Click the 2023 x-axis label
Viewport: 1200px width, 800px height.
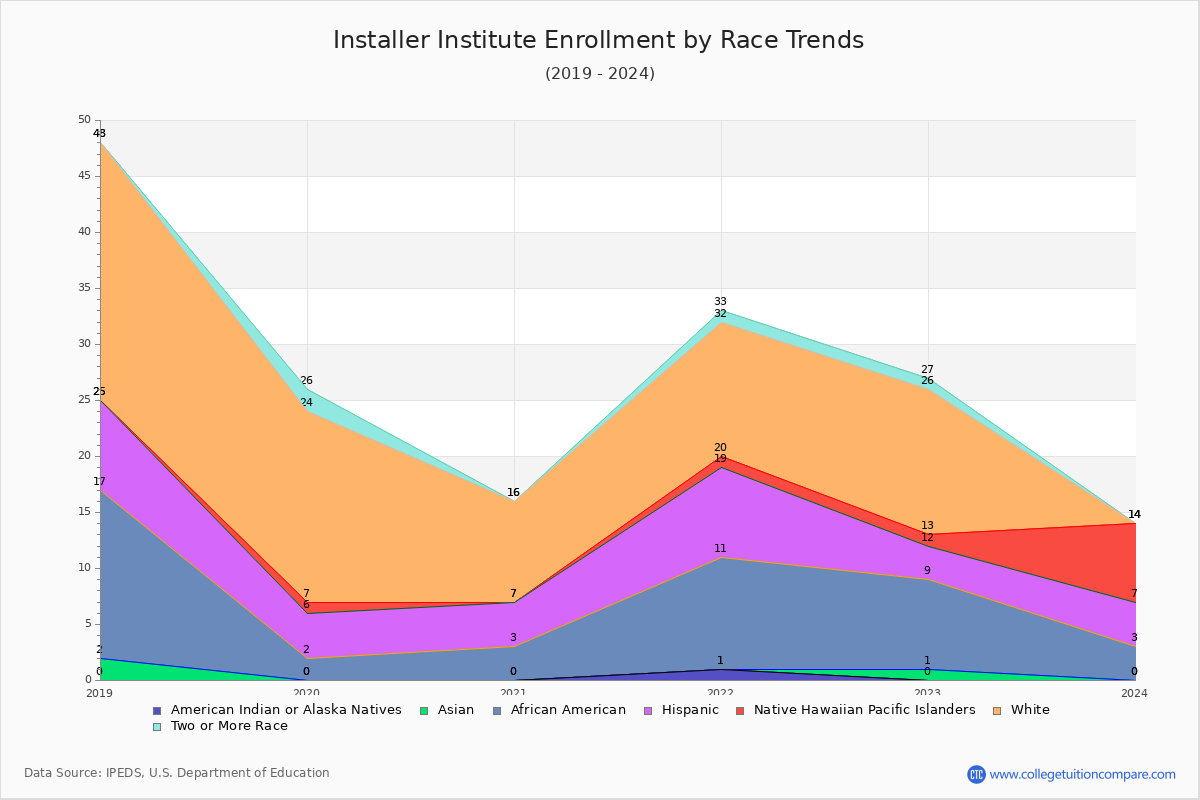[x=928, y=692]
